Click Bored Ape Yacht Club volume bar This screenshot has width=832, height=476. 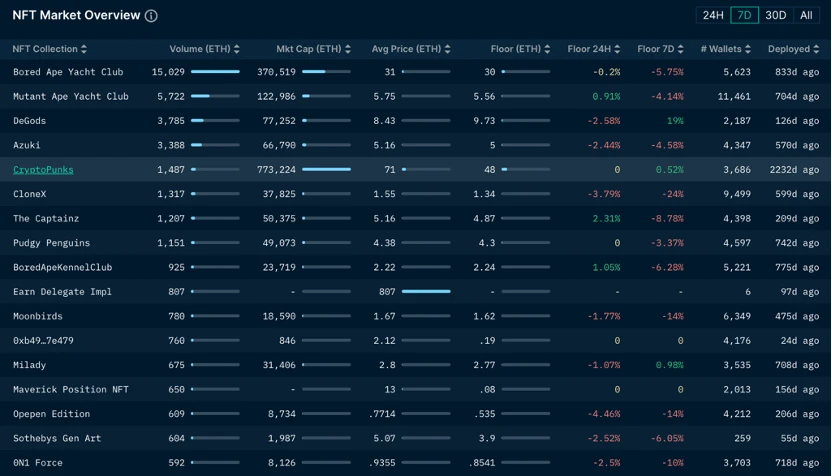point(215,72)
